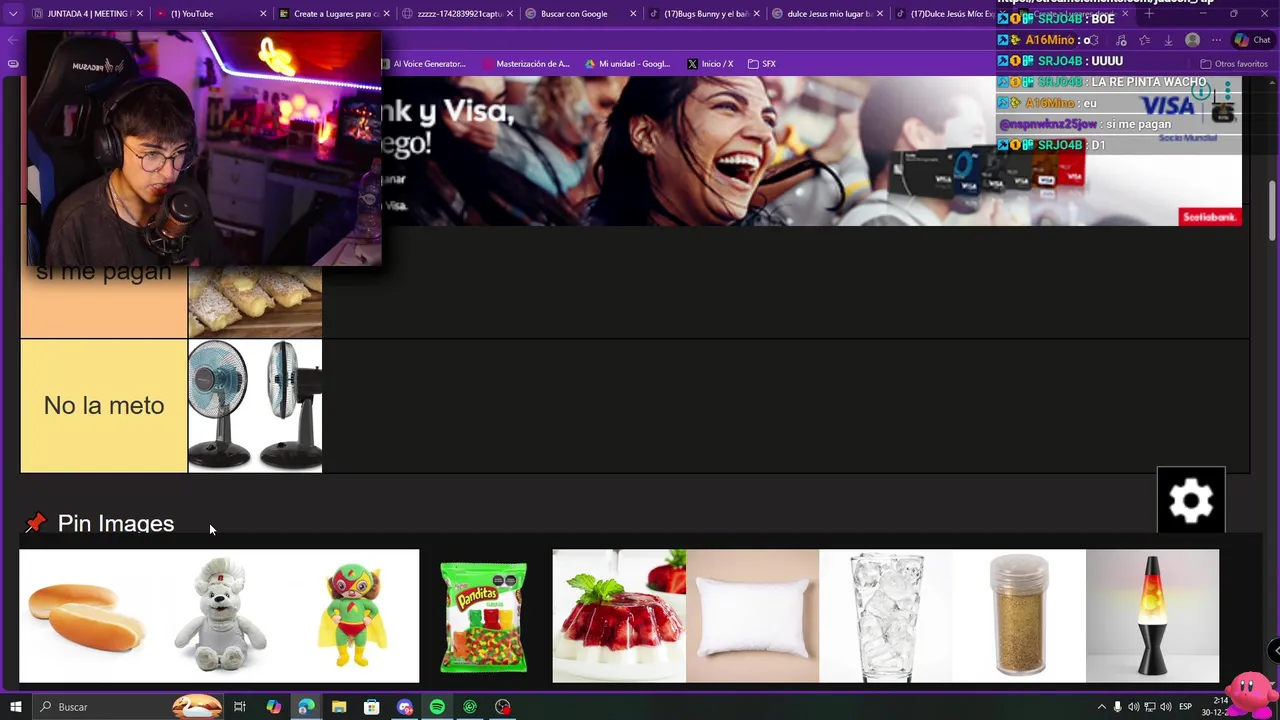Expand the system tray hidden icons chevron
Screen dimensions: 1280x720
[1102, 707]
